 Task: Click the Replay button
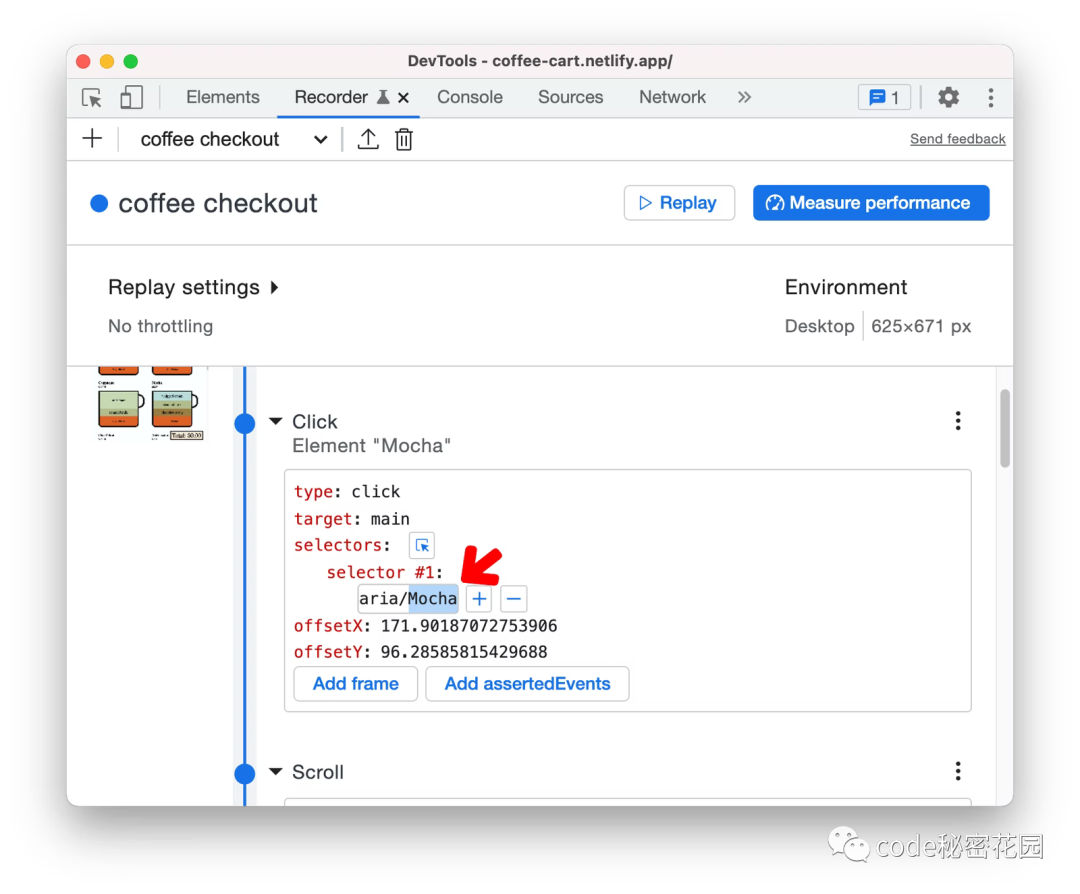679,202
